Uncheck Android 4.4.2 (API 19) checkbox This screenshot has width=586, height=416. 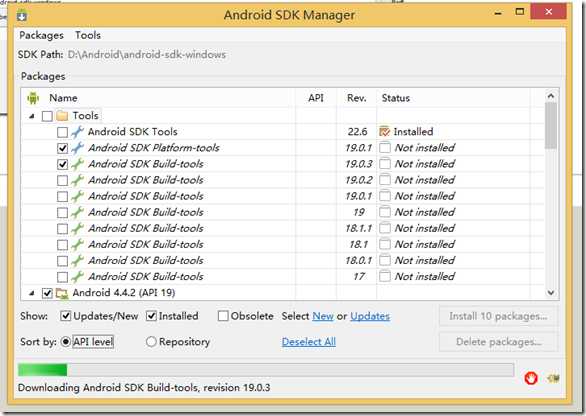click(47, 293)
